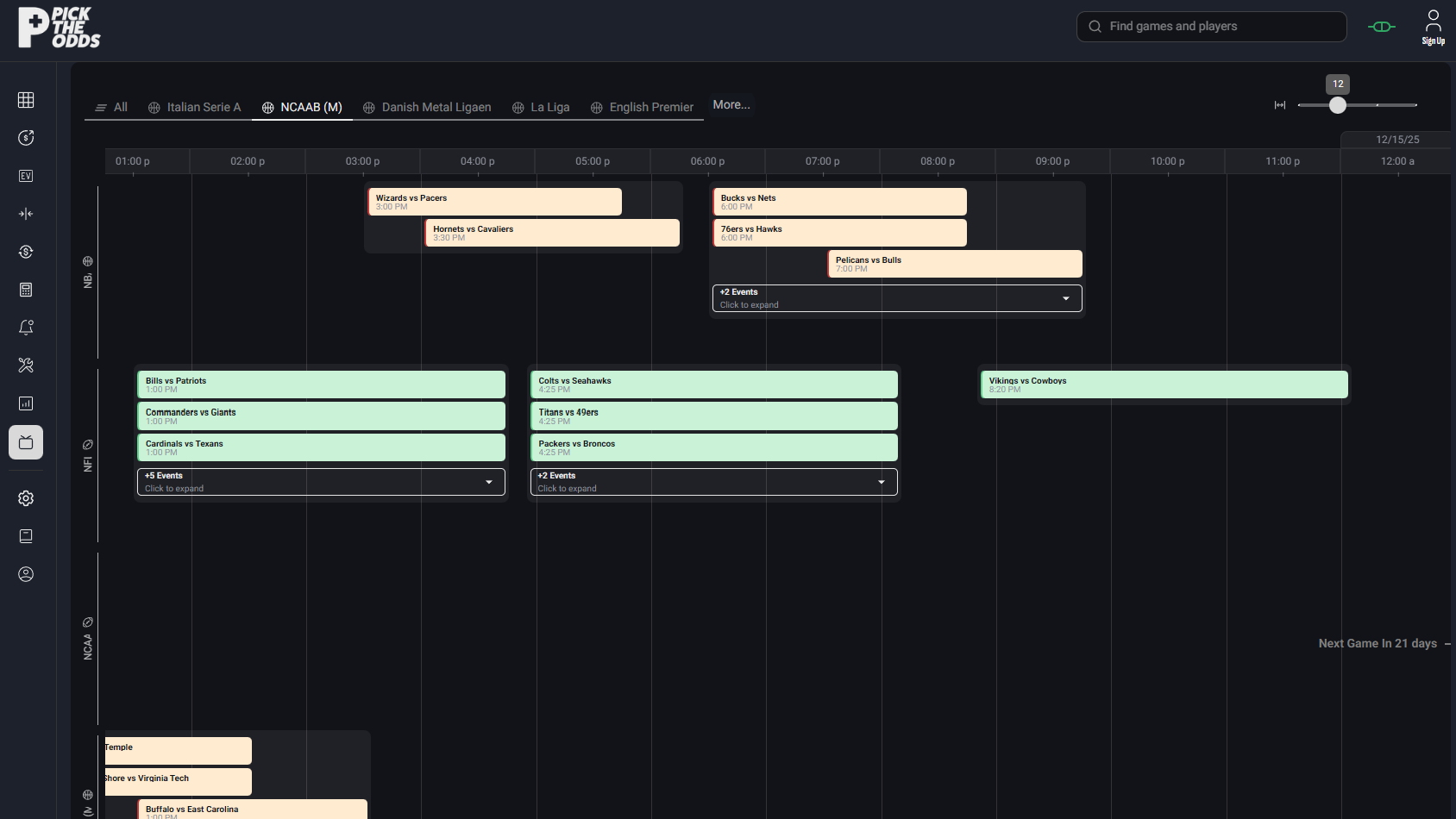Click the green connection status icon
The width and height of the screenshot is (1456, 819).
tap(1381, 27)
